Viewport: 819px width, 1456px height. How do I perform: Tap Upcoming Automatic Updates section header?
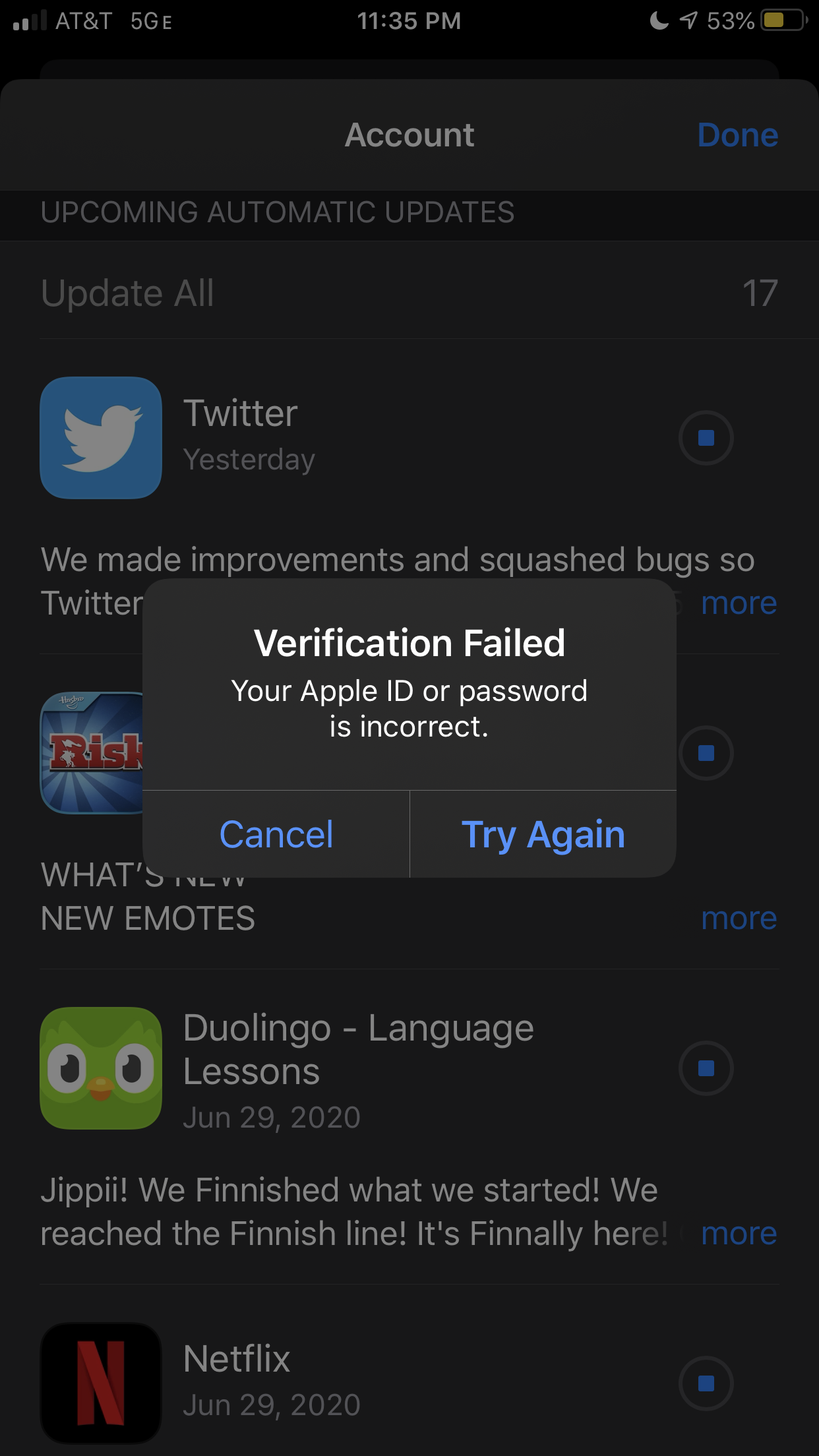coord(277,212)
